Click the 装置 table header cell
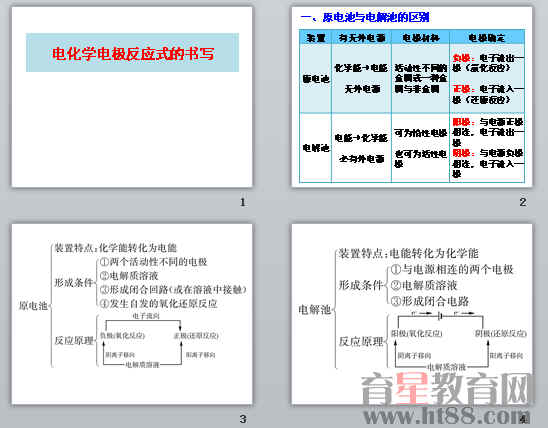Viewport: 548px width, 428px height. pos(316,37)
